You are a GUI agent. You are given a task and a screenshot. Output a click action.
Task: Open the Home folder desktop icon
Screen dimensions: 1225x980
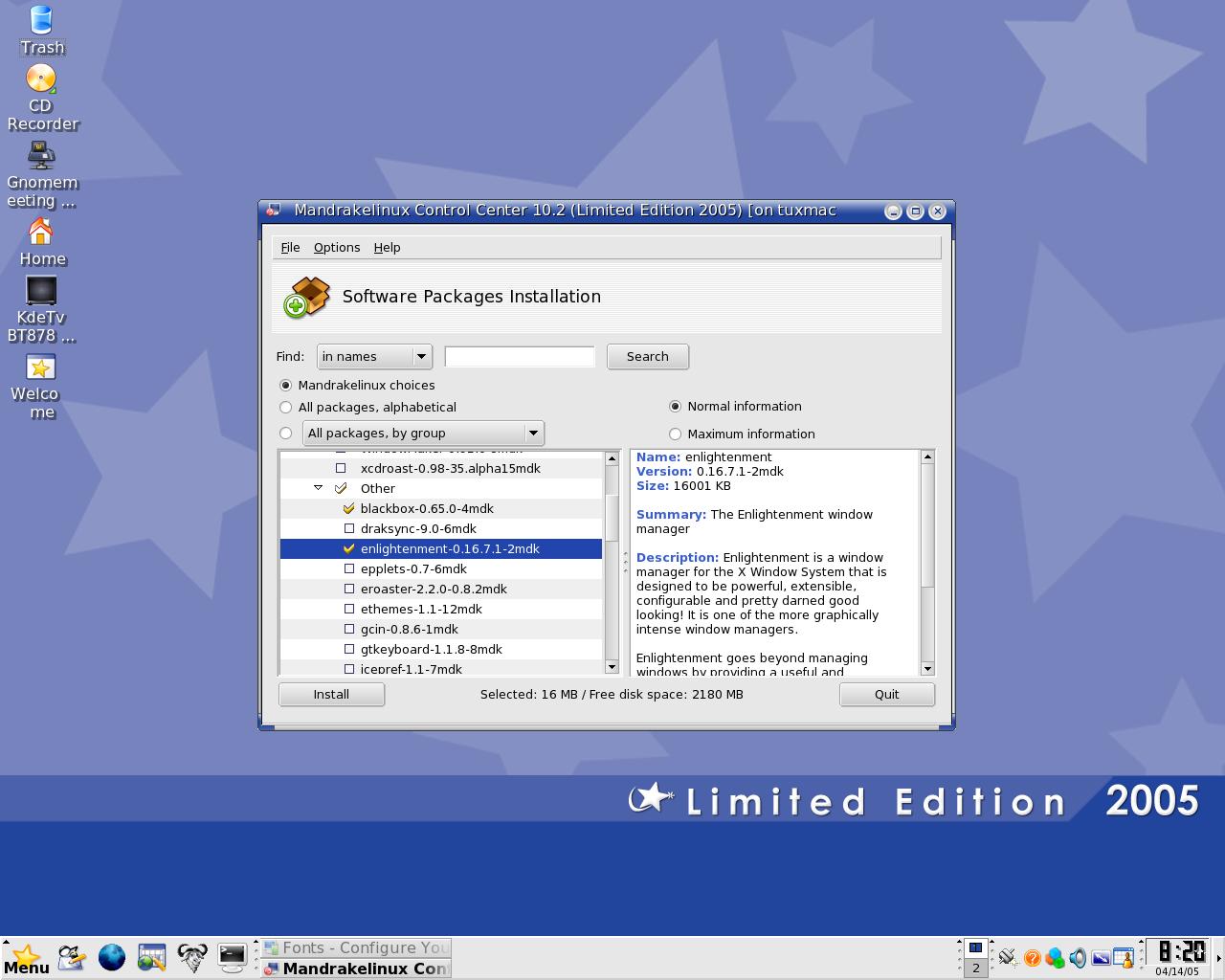(x=41, y=242)
